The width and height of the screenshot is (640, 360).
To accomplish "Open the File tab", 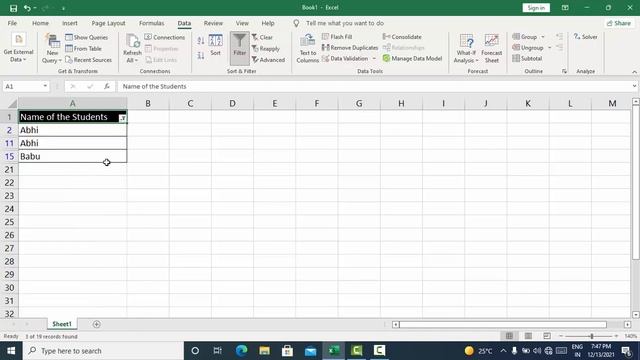I will tap(12, 23).
